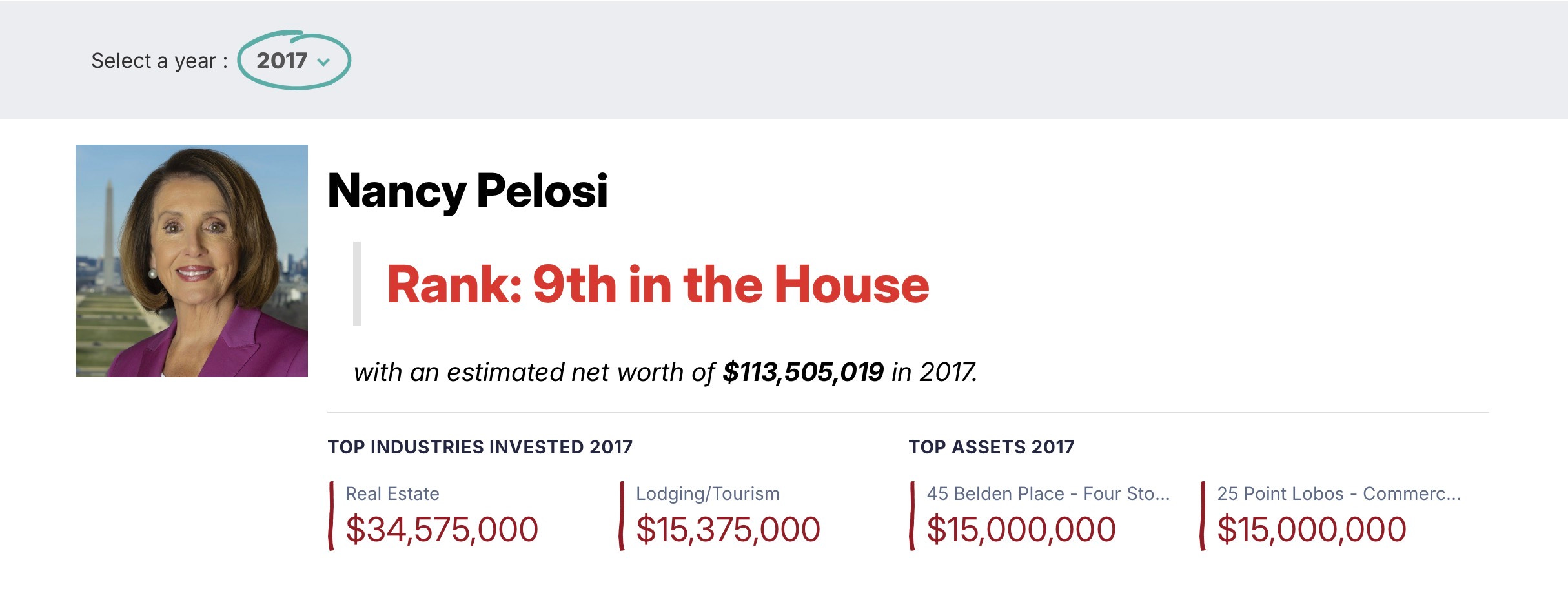The height and width of the screenshot is (611, 1568).
Task: Click the 45 Belden Place asset label
Action: click(1048, 493)
